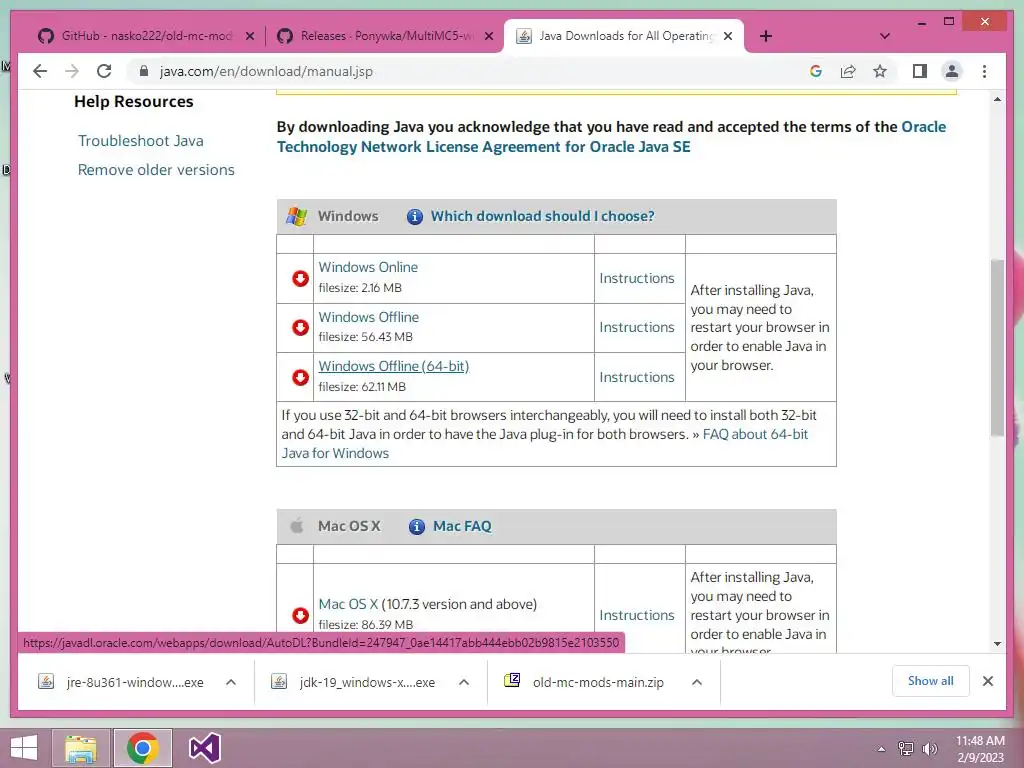The width and height of the screenshot is (1024, 768).
Task: Click red download icon for Mac OS X
Action: tap(300, 615)
